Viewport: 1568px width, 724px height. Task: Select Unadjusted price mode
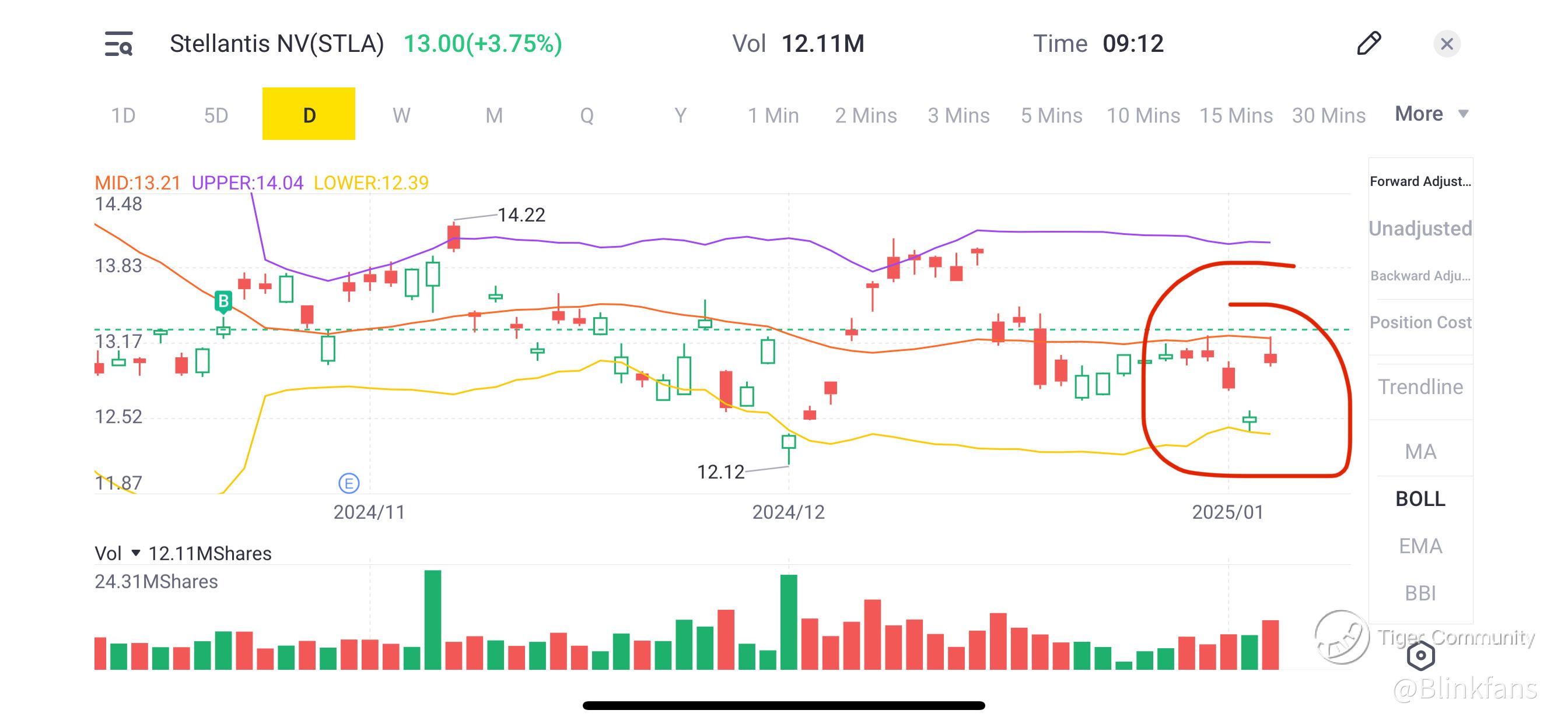[x=1420, y=228]
